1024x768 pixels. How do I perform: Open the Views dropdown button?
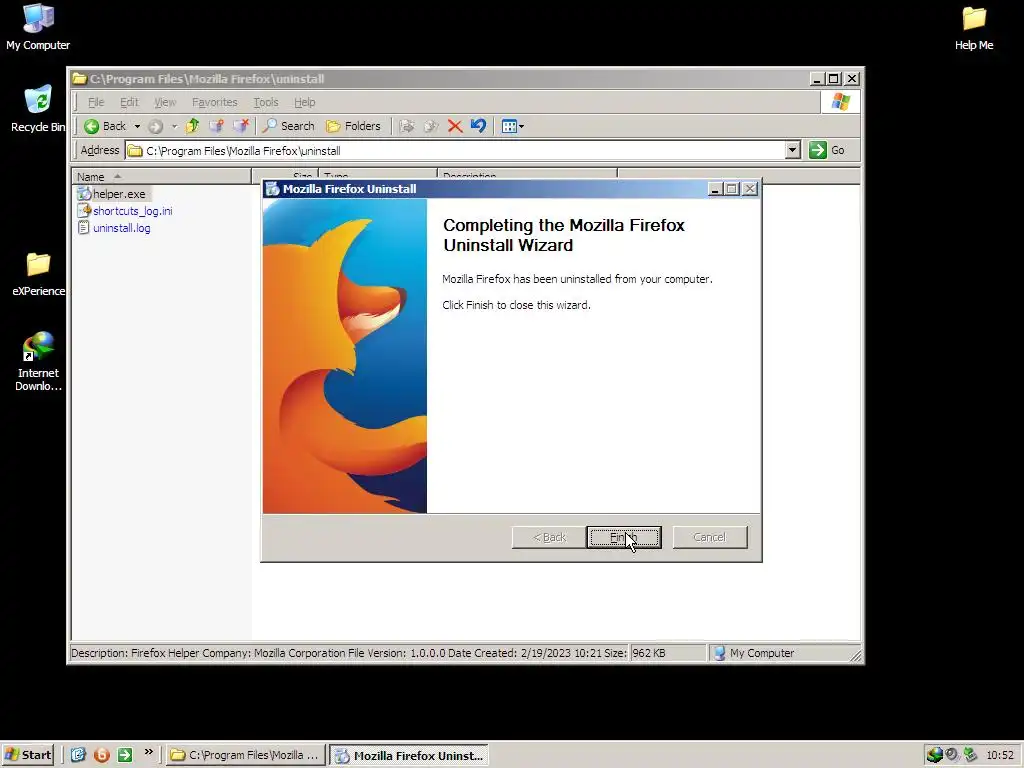513,126
